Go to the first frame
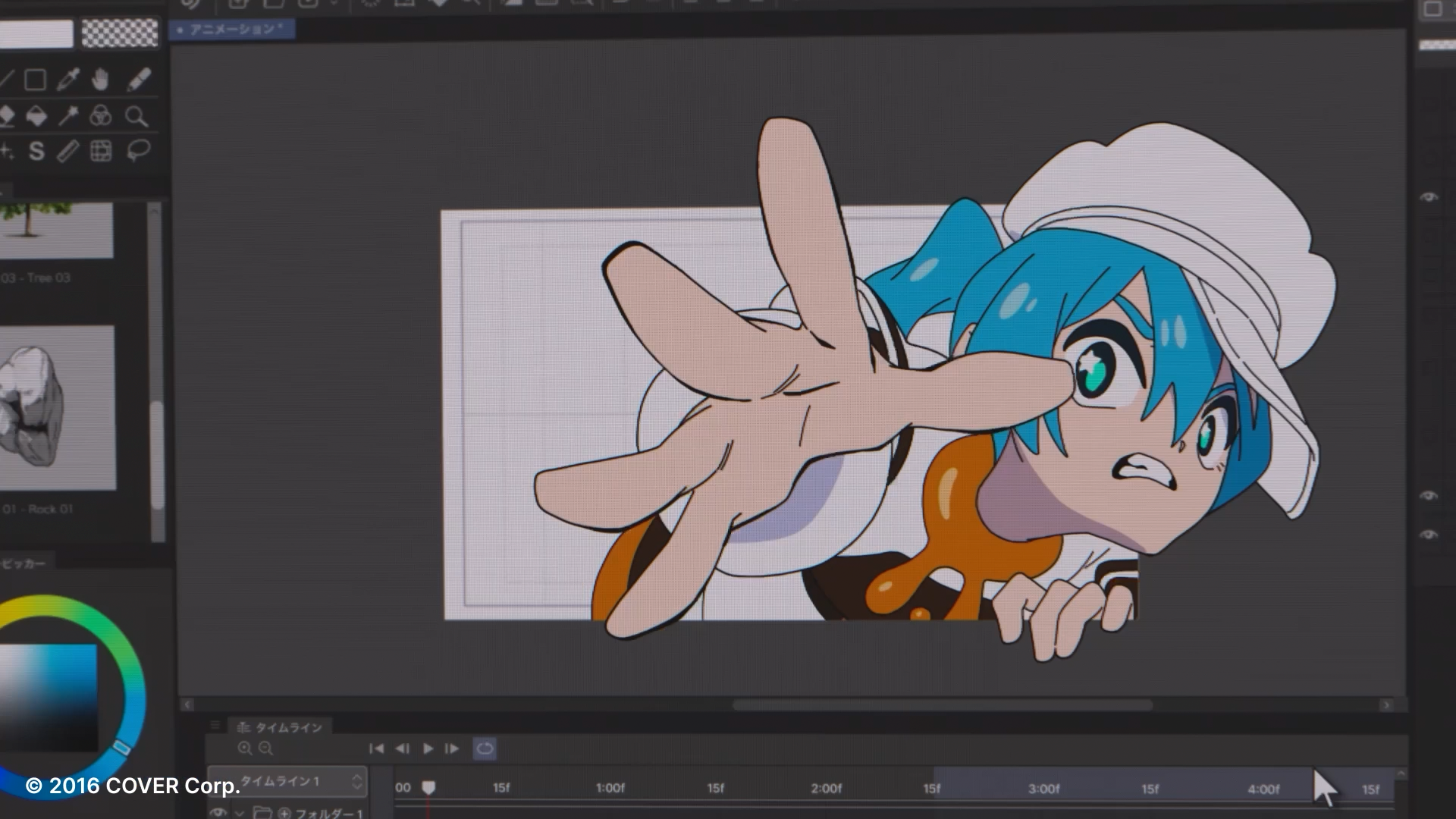The image size is (1456, 819). 376,748
